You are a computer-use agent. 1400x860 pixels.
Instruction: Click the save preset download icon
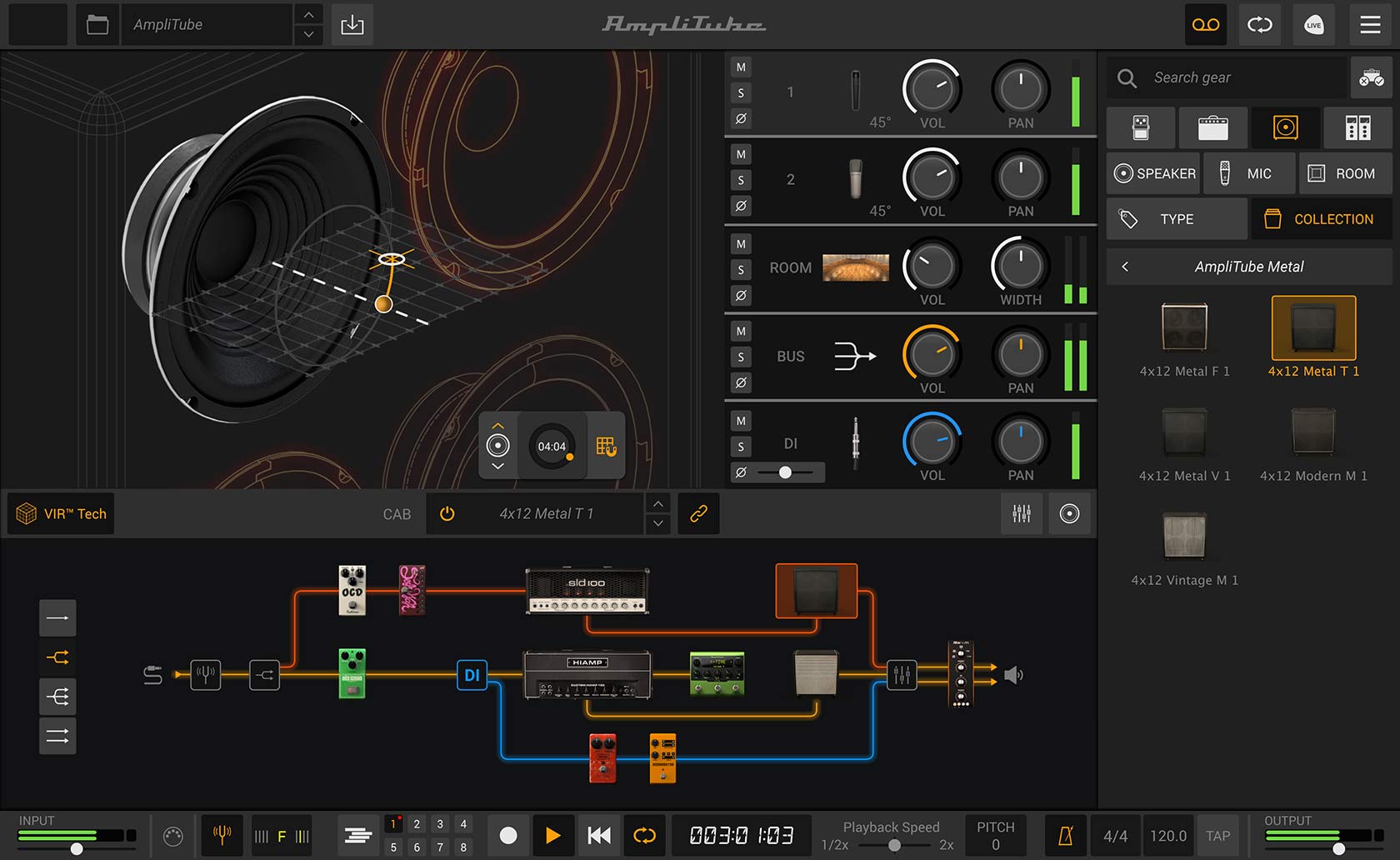point(352,25)
